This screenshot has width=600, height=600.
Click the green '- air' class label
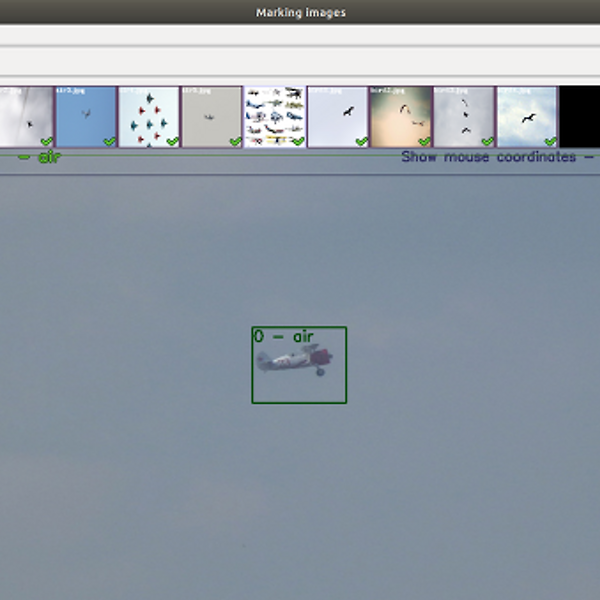tap(39, 157)
